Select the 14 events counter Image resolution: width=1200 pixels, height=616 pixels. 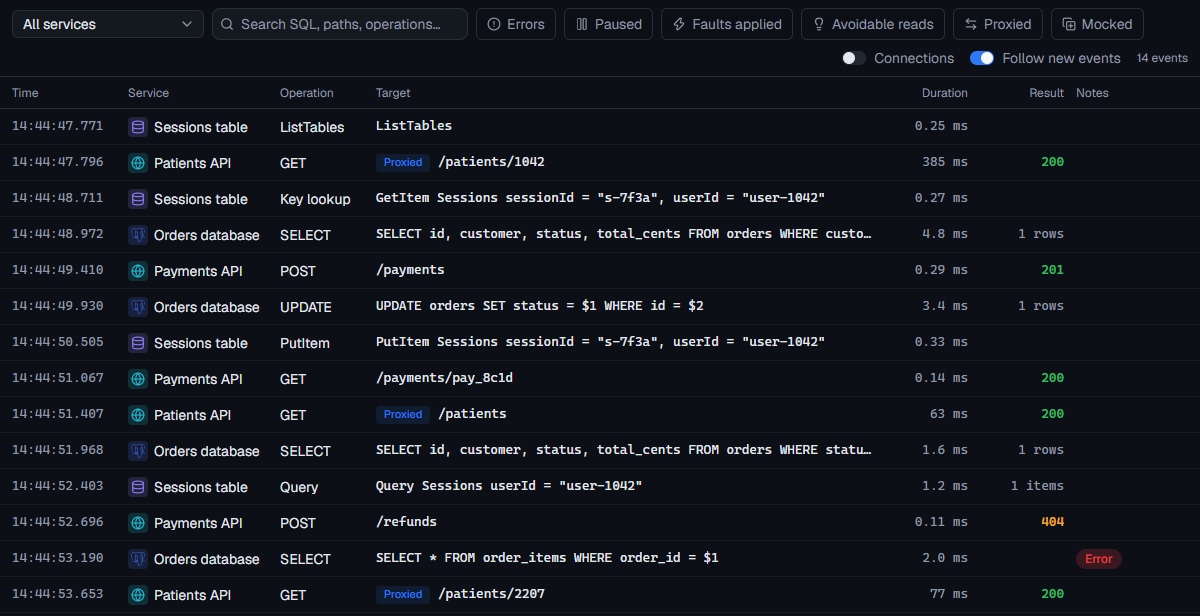[1162, 58]
